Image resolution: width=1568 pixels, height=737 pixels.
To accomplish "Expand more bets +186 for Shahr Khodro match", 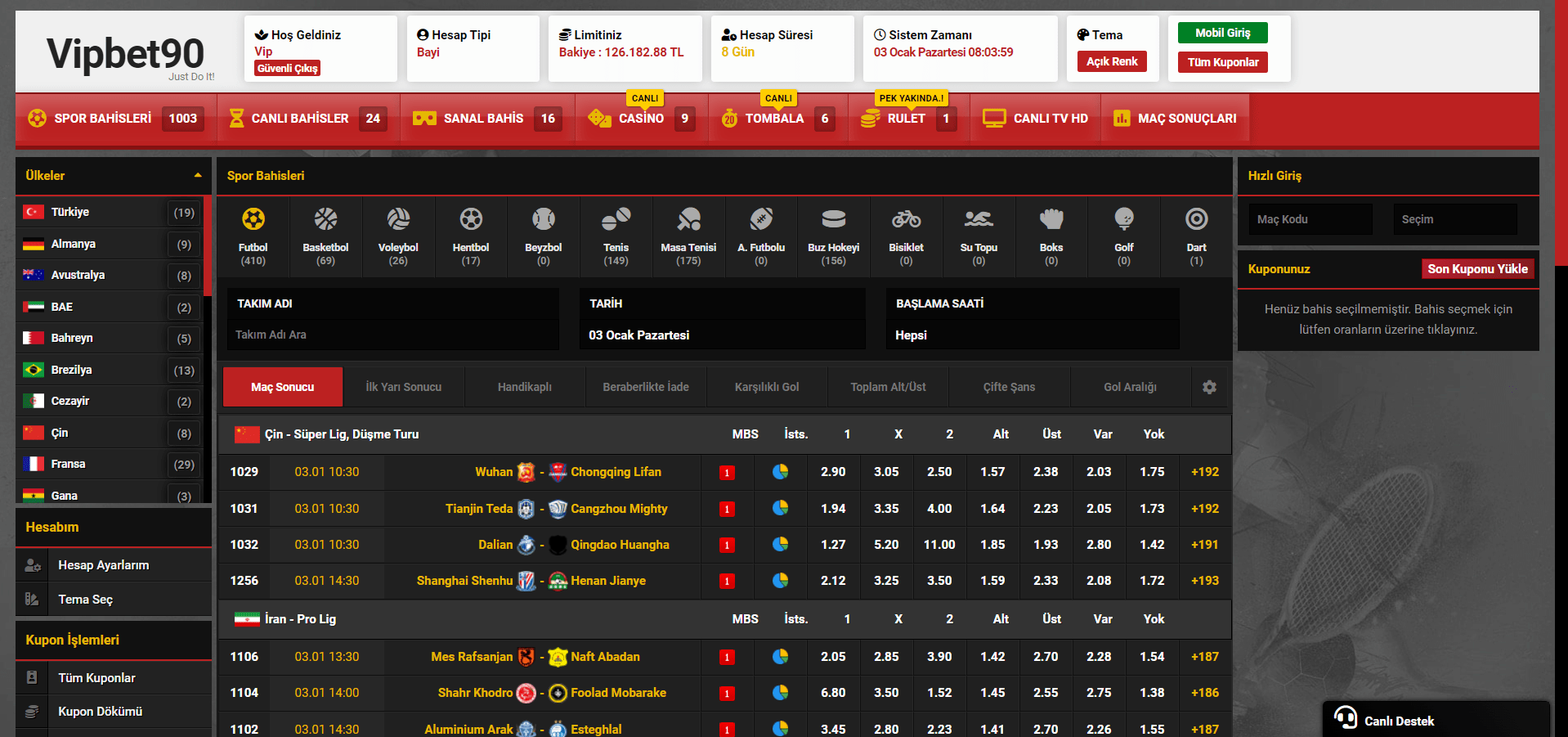I will click(1205, 693).
